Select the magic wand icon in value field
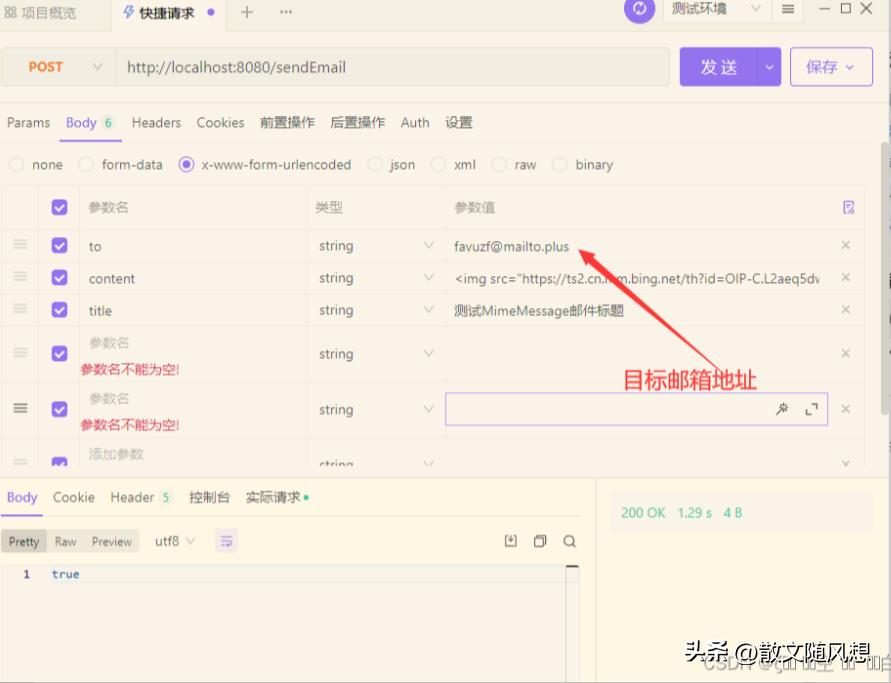This screenshot has width=891, height=683. (x=783, y=408)
